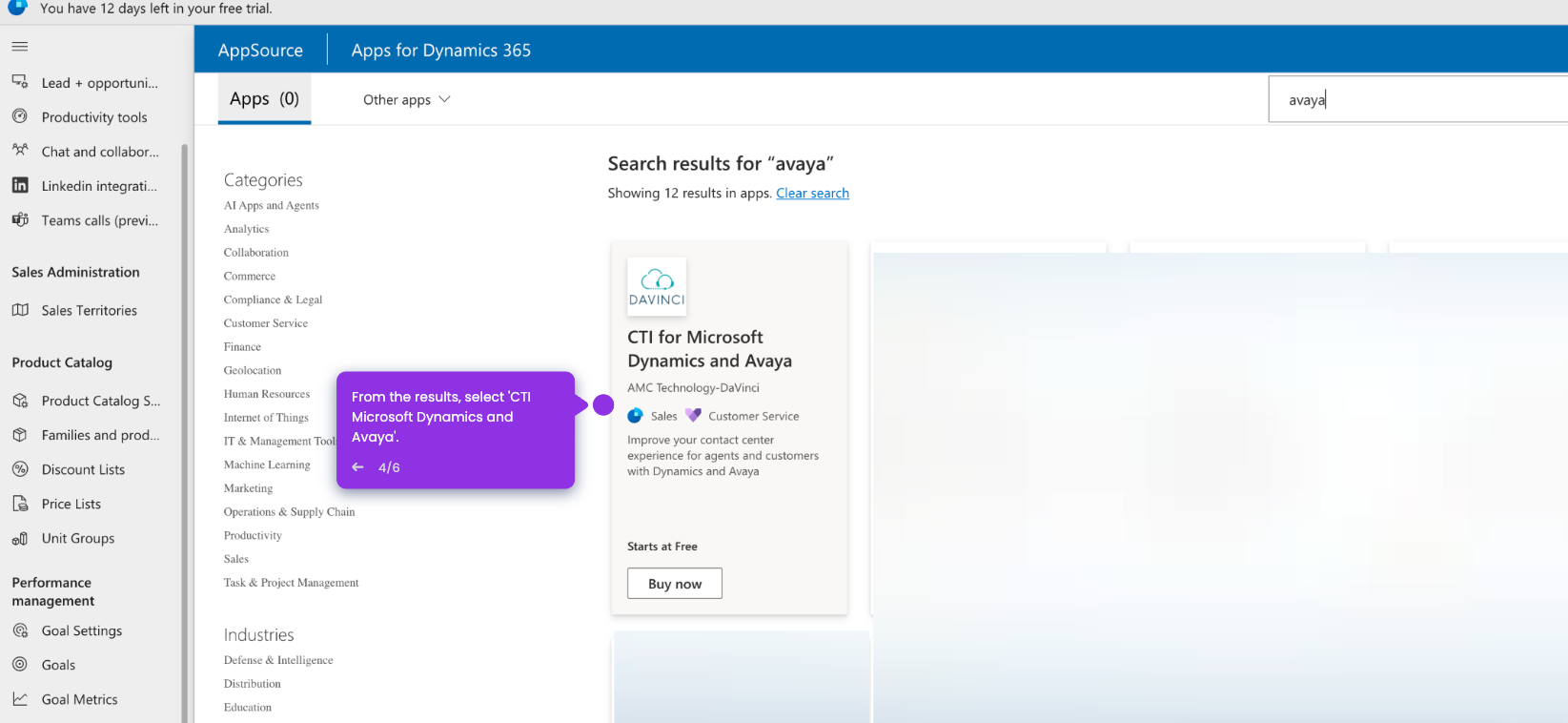
Task: Expand the Other apps dropdown
Action: [x=407, y=99]
